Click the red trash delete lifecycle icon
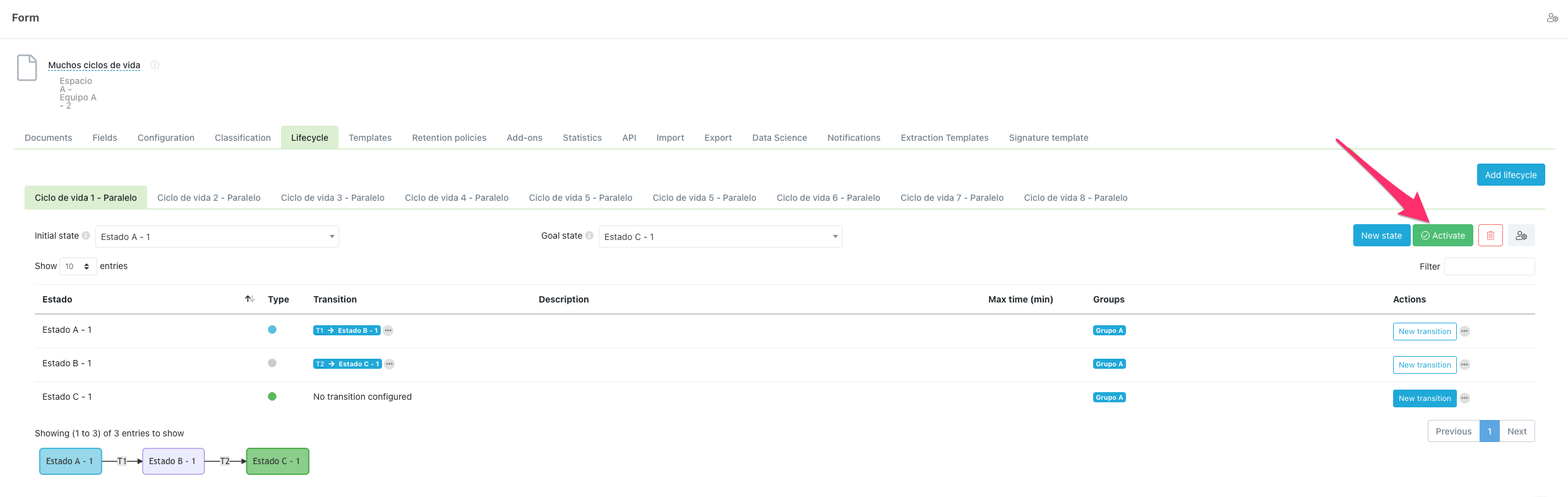Image resolution: width=1568 pixels, height=497 pixels. [x=1490, y=236]
